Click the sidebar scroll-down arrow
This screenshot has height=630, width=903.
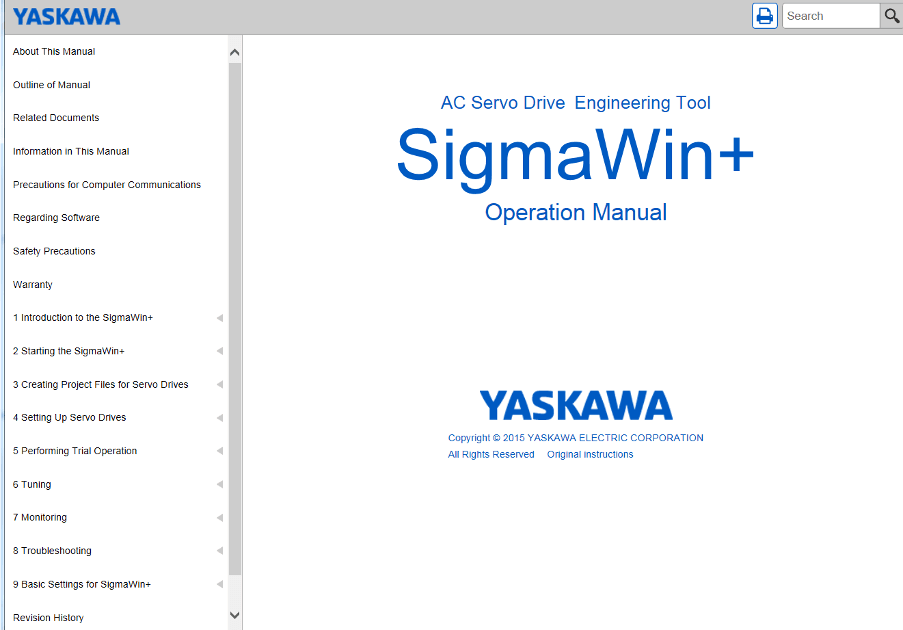click(235, 616)
